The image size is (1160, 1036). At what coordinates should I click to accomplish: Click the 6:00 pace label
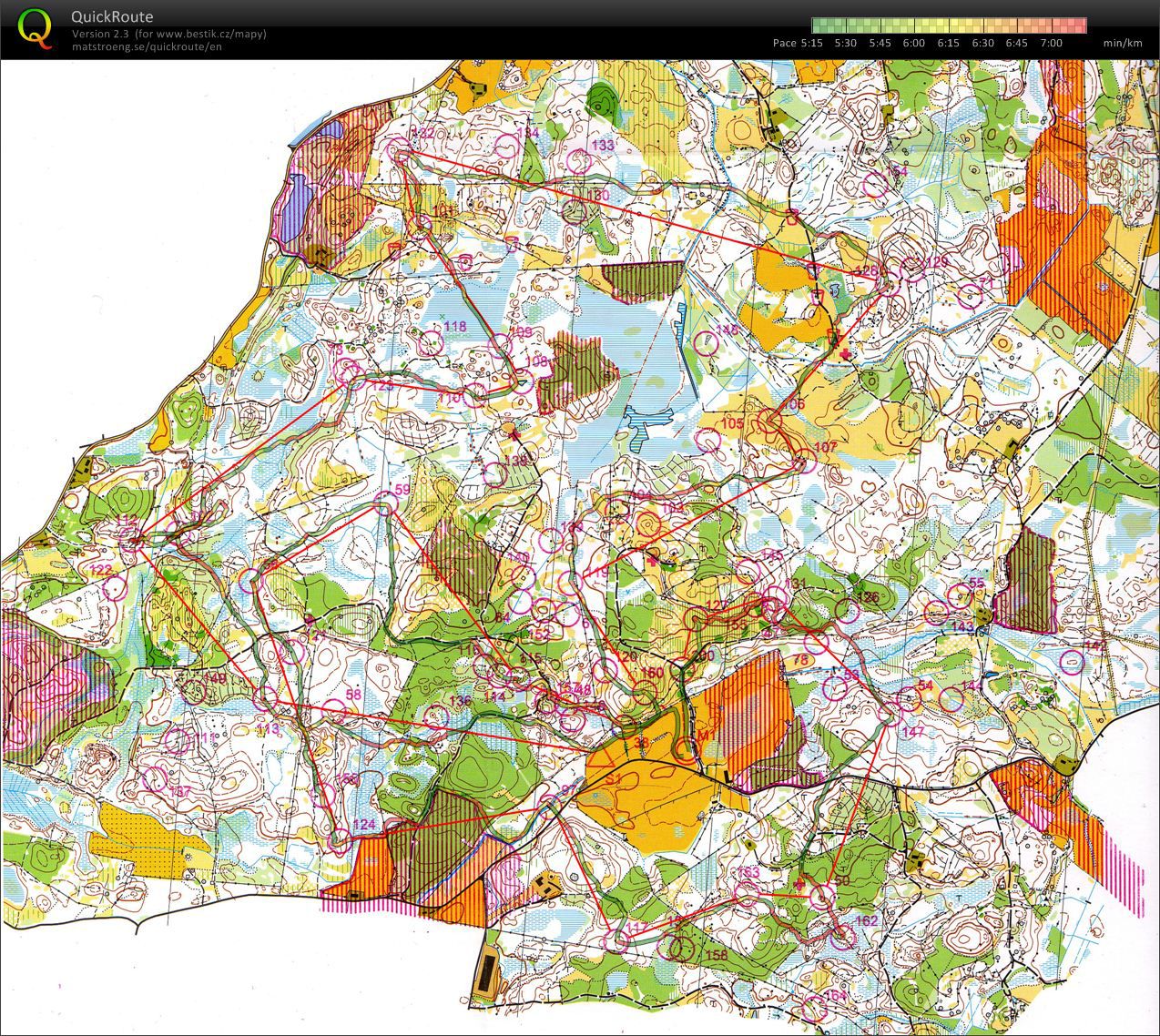click(914, 43)
